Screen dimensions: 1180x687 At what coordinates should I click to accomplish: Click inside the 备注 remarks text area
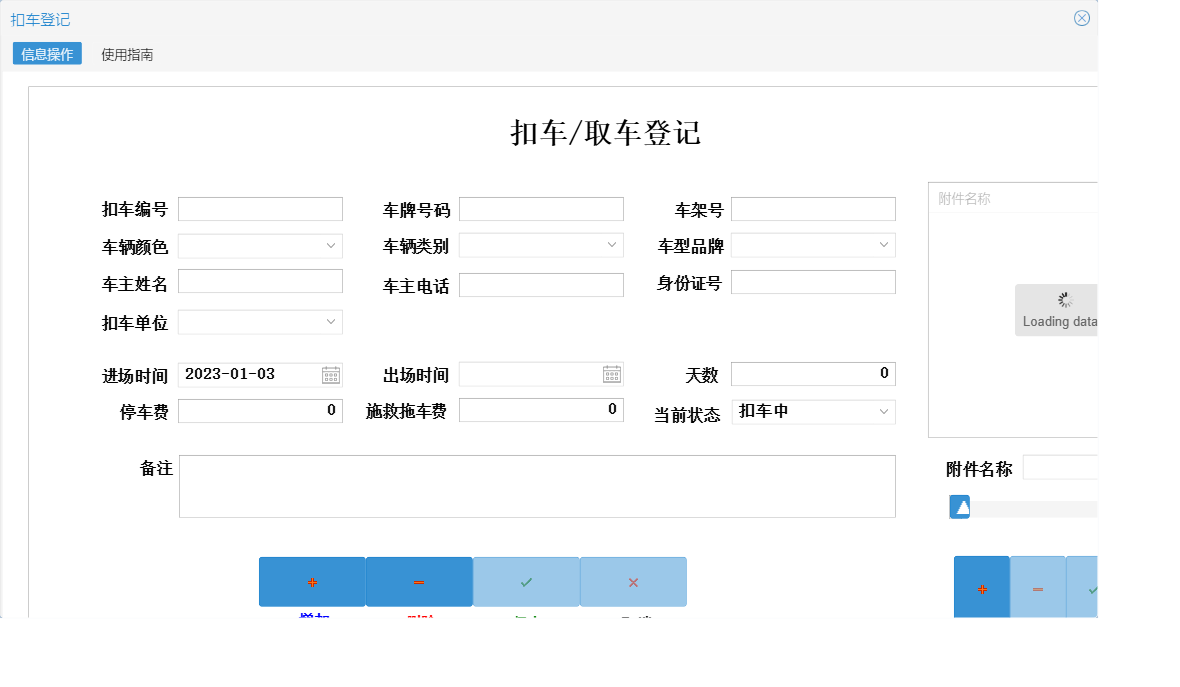[x=537, y=486]
